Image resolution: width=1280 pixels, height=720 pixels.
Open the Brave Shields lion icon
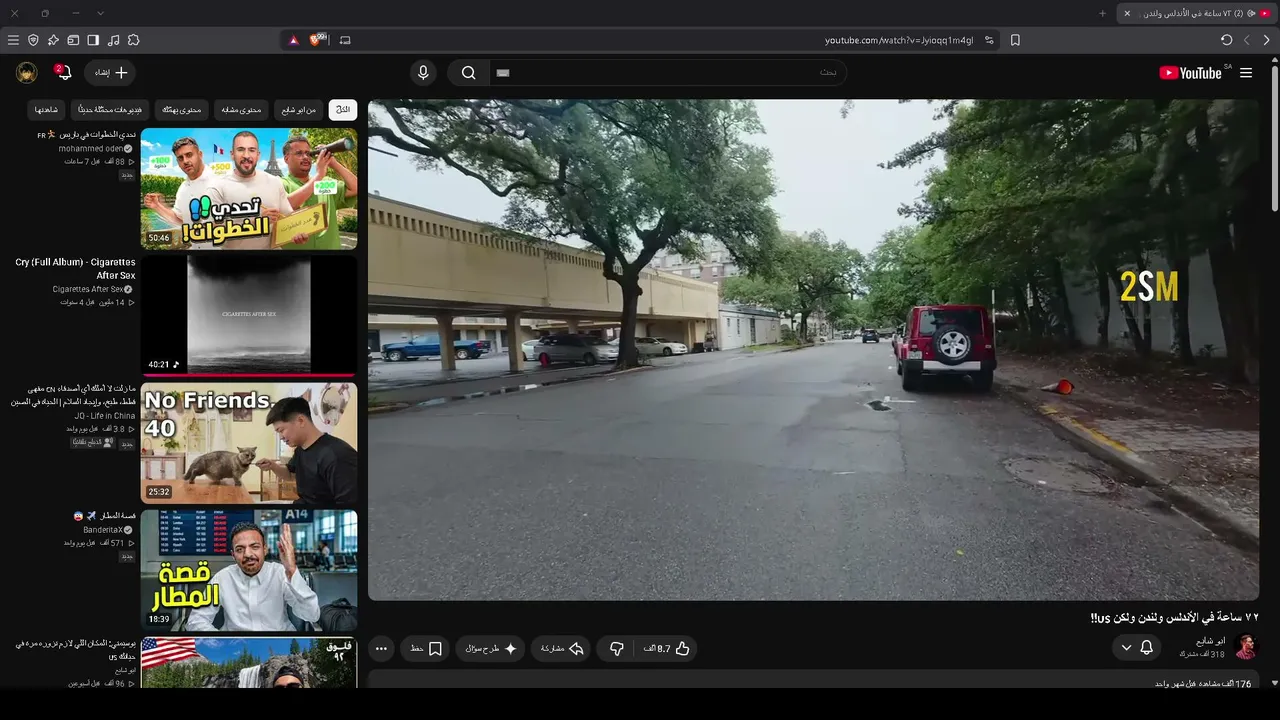coord(317,40)
